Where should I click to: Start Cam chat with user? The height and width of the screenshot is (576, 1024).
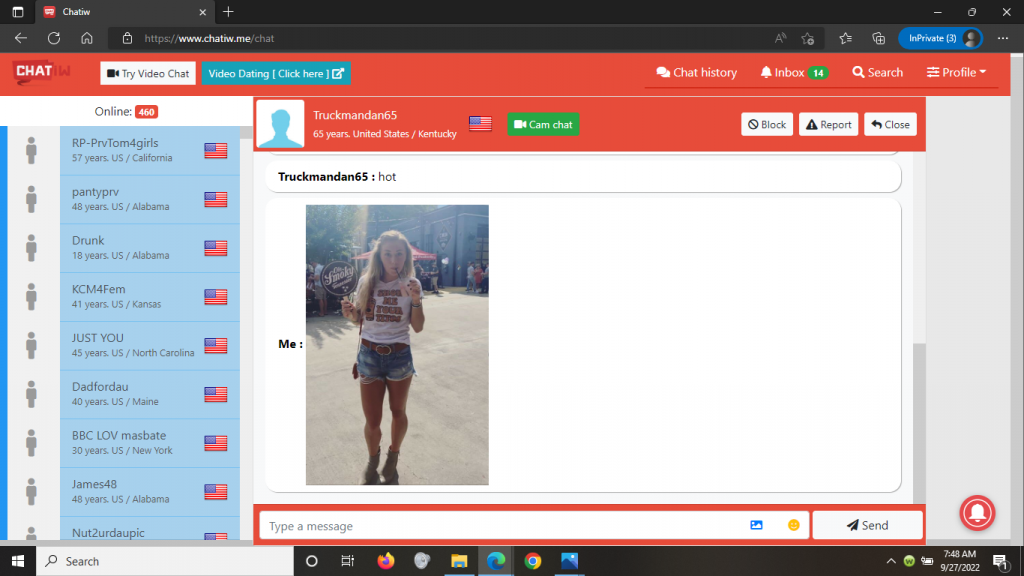click(543, 124)
